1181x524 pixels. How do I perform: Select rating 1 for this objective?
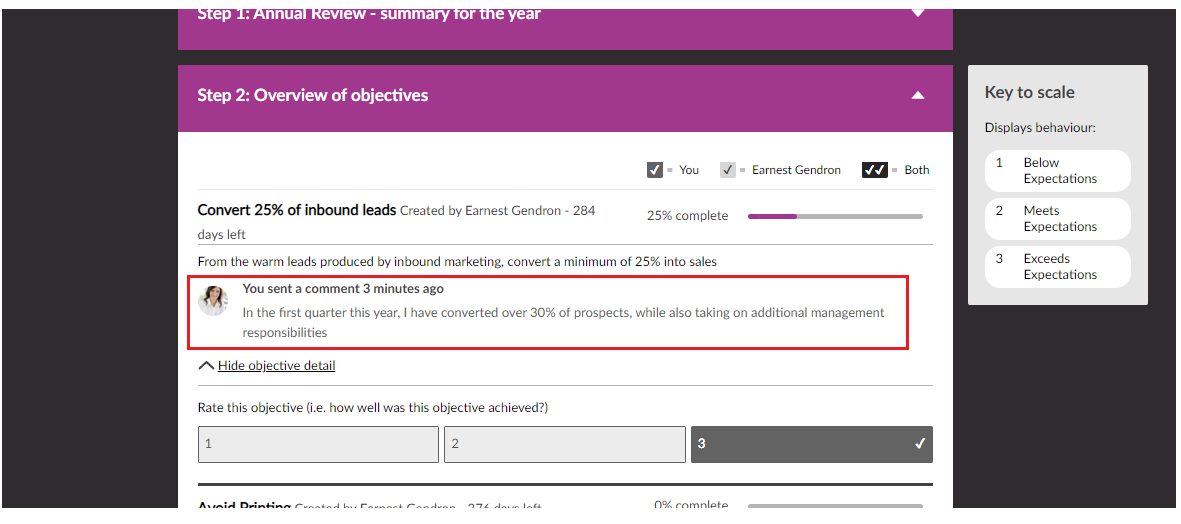tap(318, 444)
